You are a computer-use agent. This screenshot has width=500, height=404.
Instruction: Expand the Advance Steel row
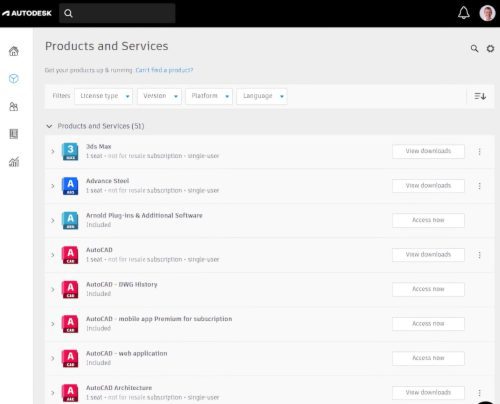(52, 186)
